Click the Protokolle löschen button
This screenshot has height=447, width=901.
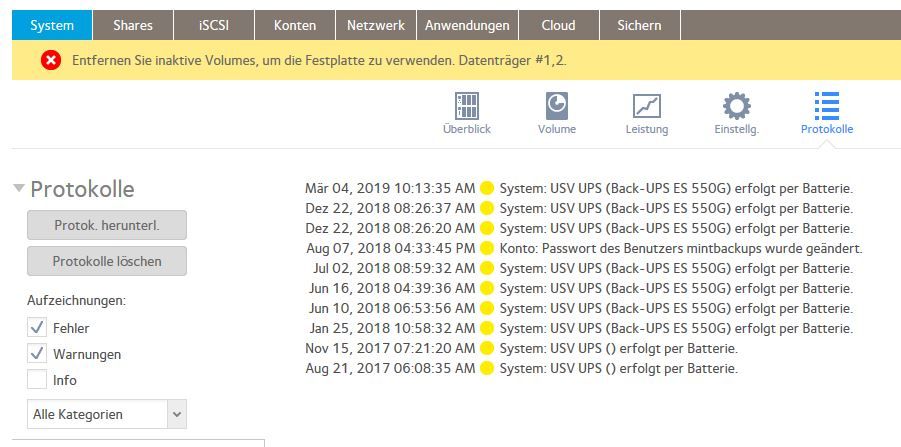[x=107, y=261]
